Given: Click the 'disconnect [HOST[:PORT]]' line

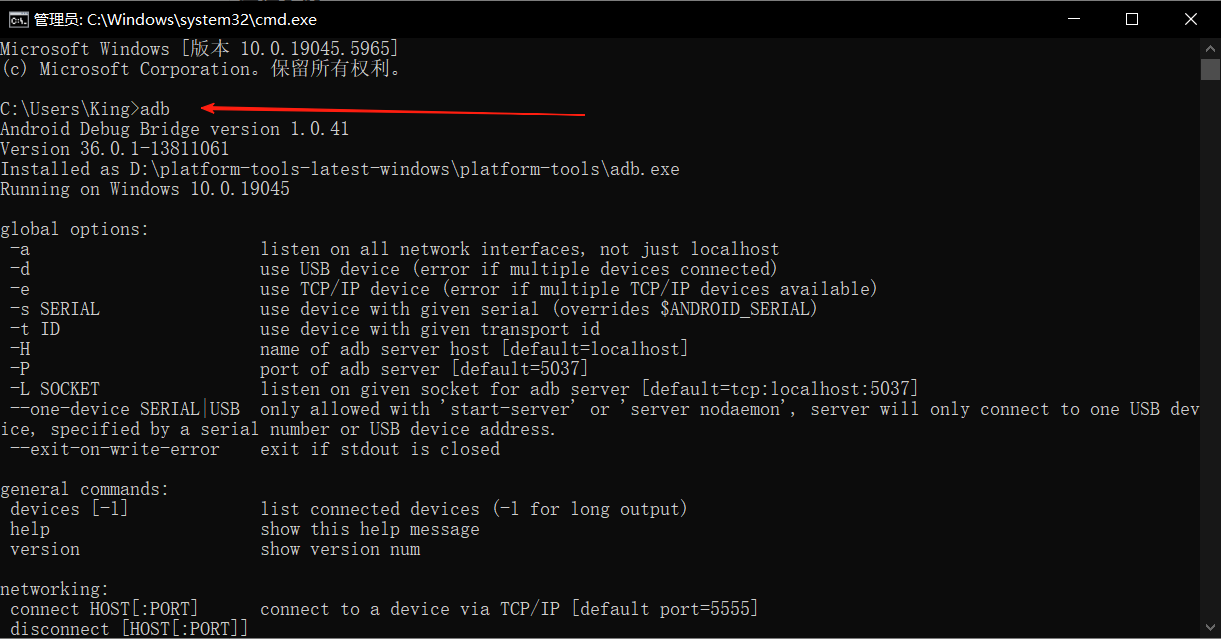Looking at the screenshot, I should (x=130, y=629).
